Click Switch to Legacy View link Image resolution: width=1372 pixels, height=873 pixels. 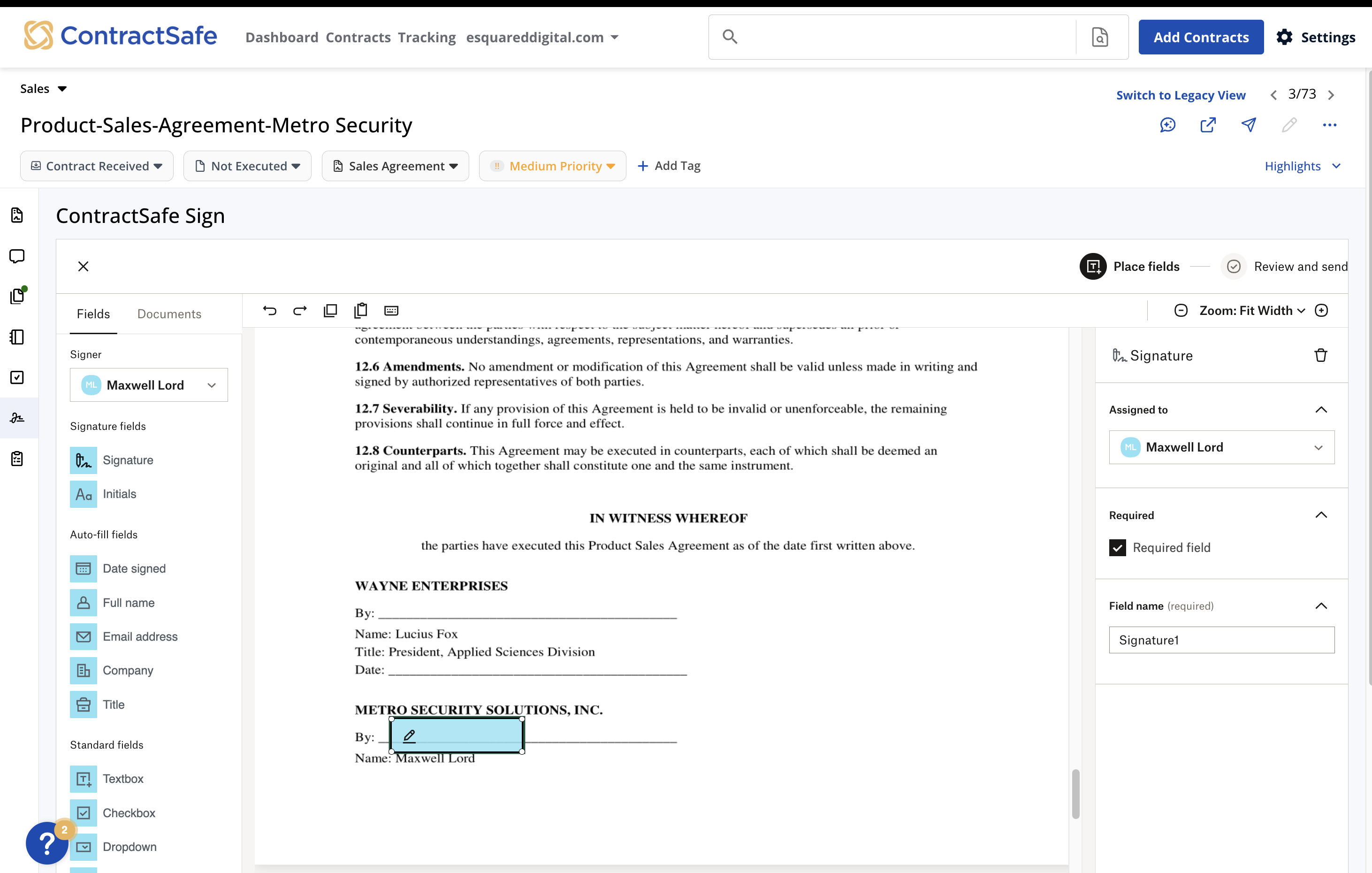pos(1181,95)
